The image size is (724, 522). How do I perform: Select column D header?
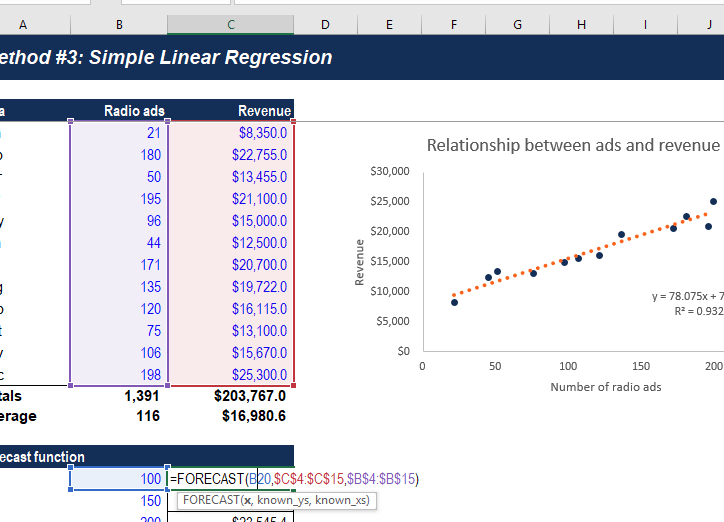[x=326, y=24]
